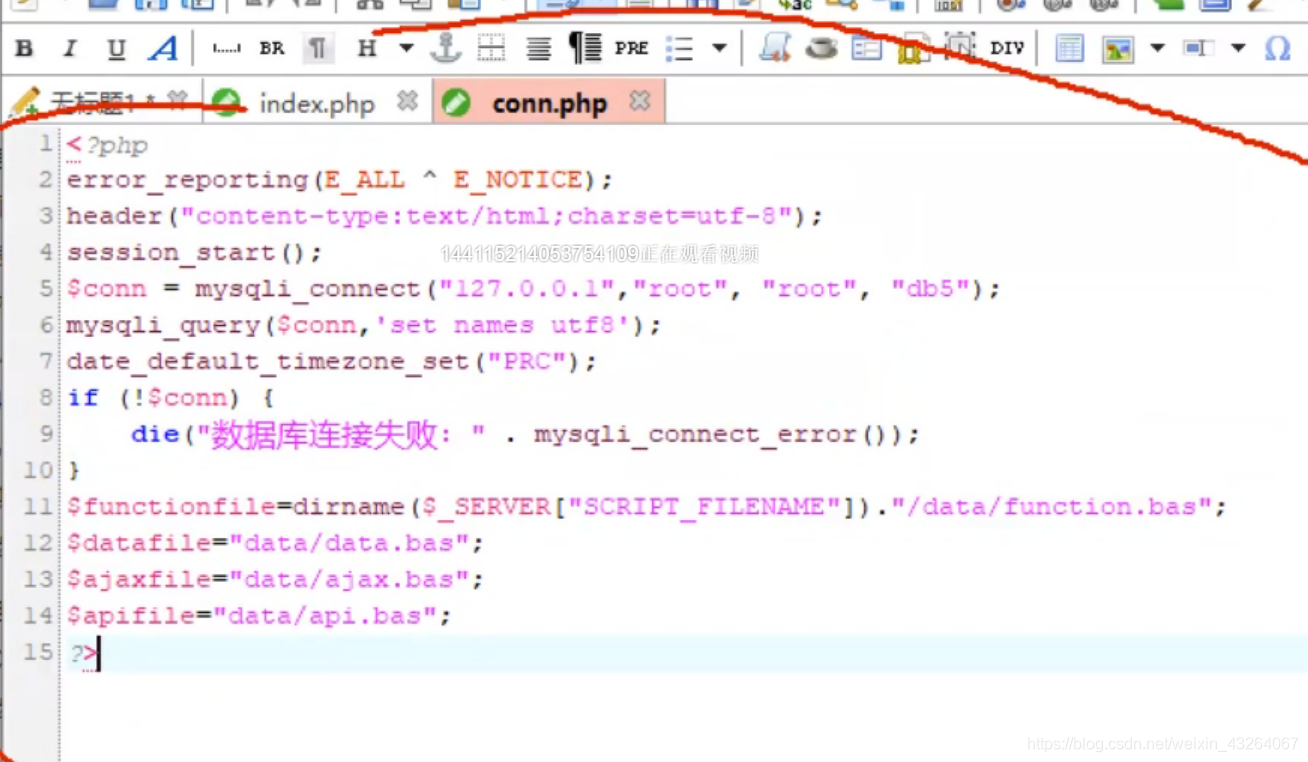Click the opening <?php tag
The height and width of the screenshot is (762, 1308).
click(x=107, y=146)
